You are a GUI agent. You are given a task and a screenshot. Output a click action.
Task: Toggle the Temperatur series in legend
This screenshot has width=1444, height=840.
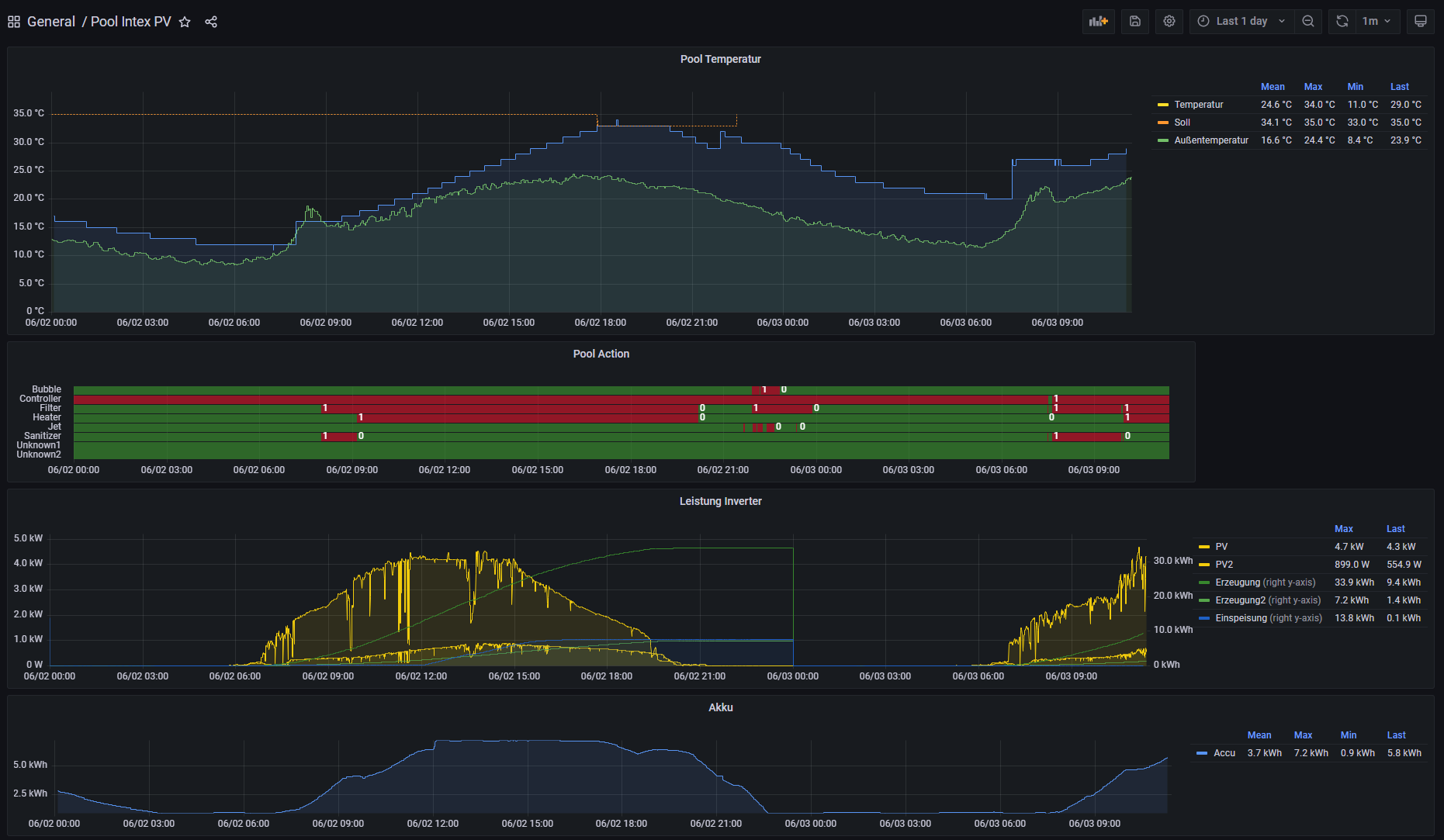pos(1198,105)
